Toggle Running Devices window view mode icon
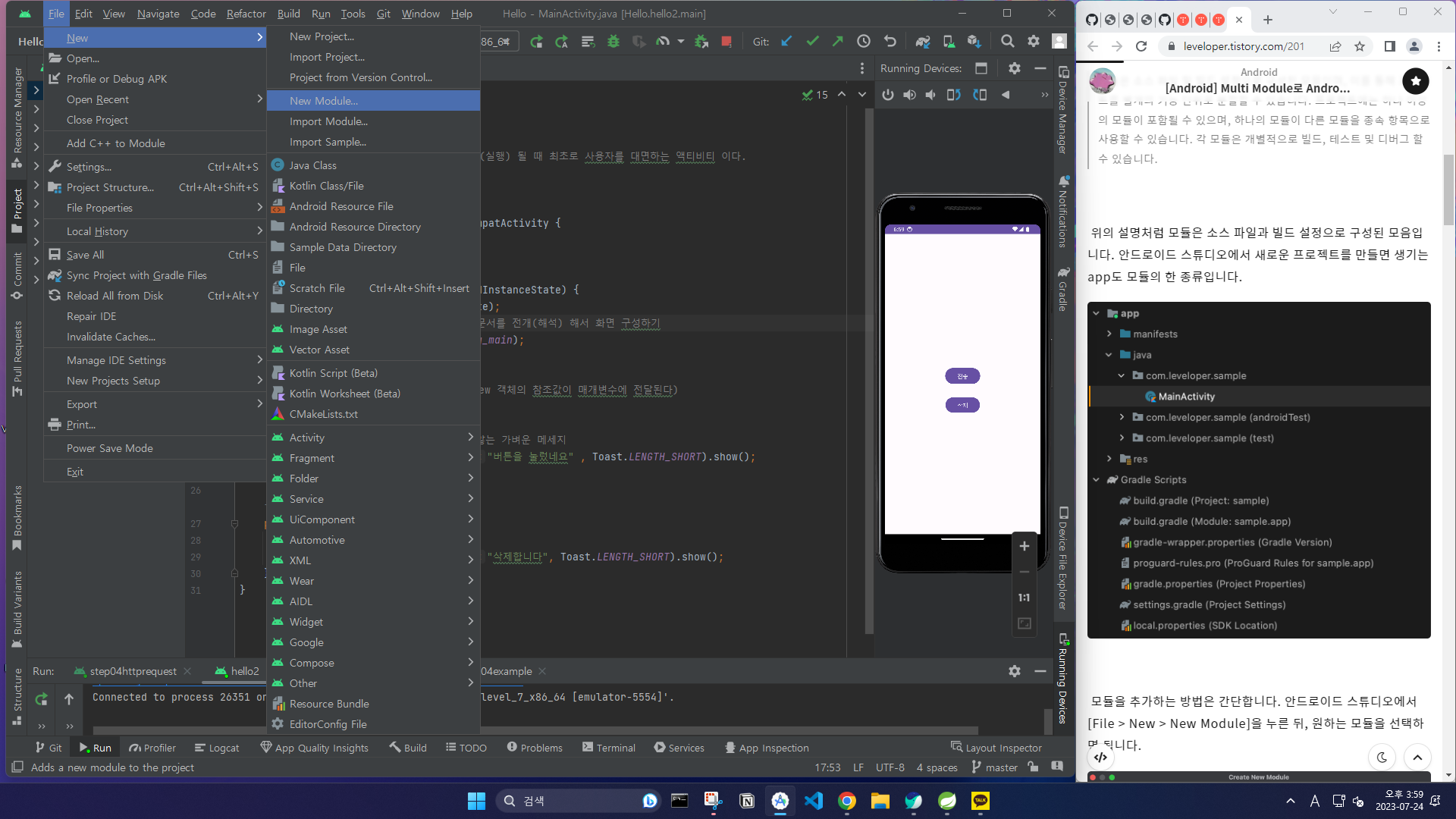The height and width of the screenshot is (819, 1456). point(981,68)
